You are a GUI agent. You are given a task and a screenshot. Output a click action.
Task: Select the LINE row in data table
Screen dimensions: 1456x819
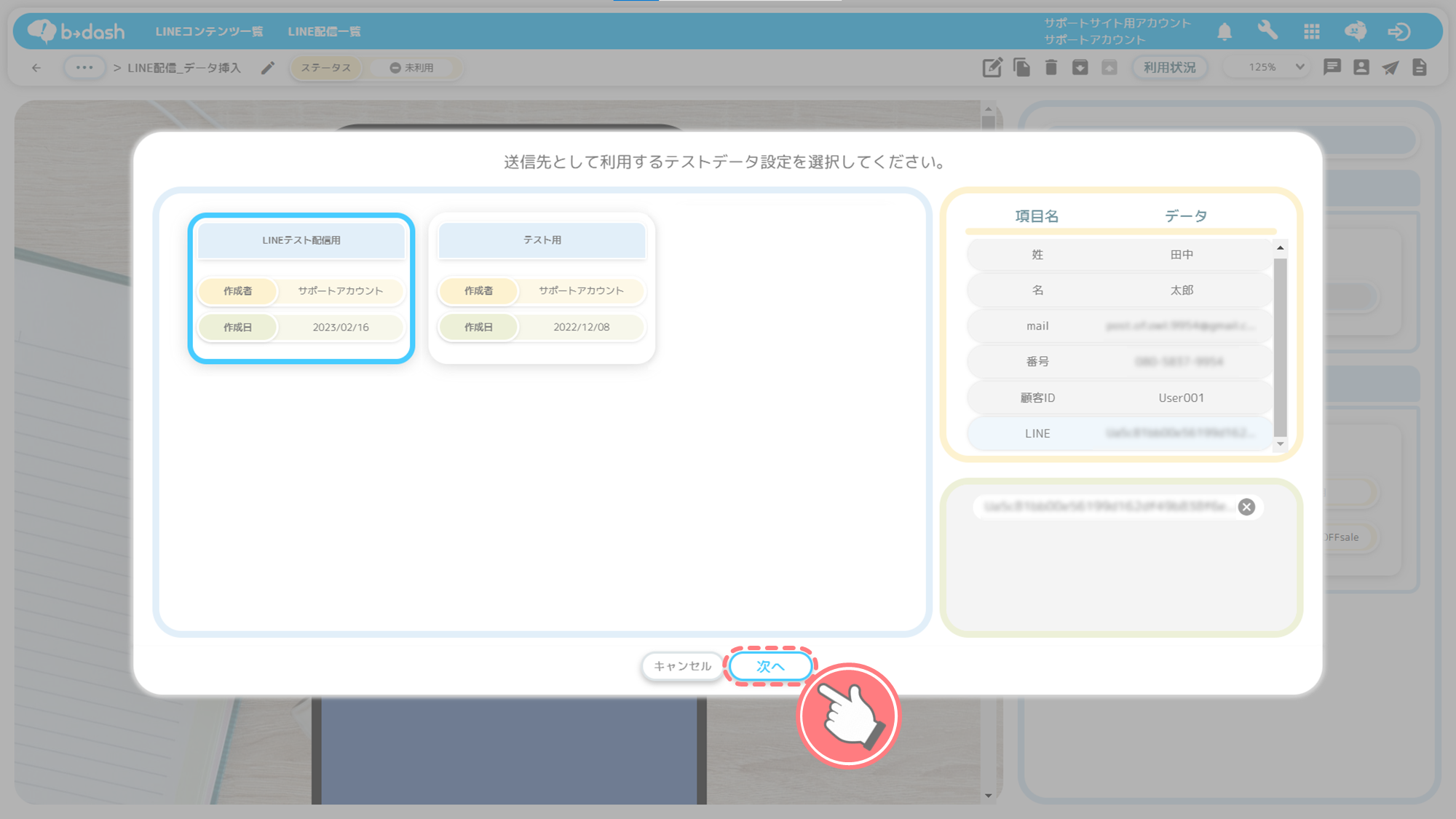(x=1118, y=433)
